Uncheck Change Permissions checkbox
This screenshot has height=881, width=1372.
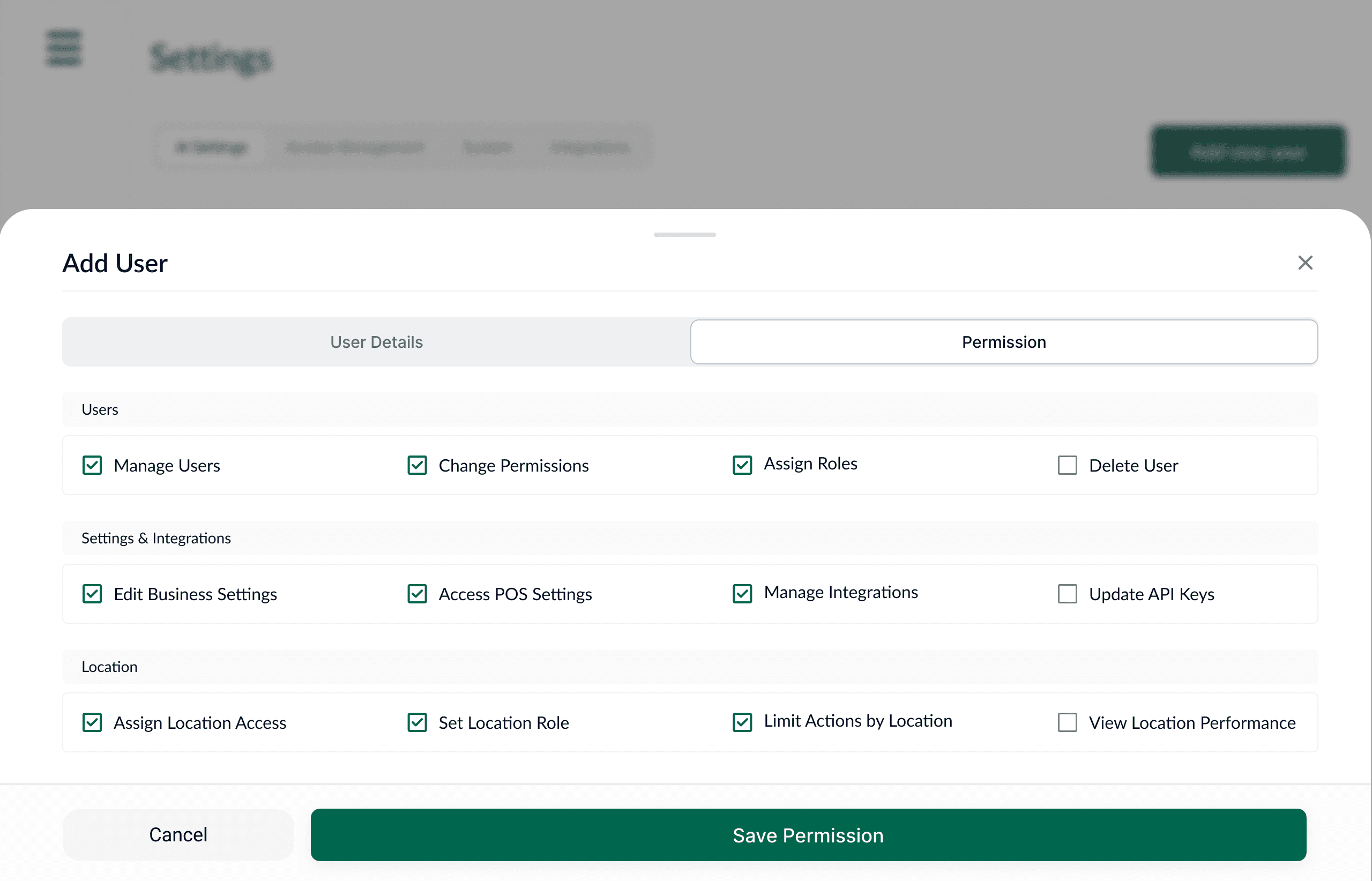(417, 465)
